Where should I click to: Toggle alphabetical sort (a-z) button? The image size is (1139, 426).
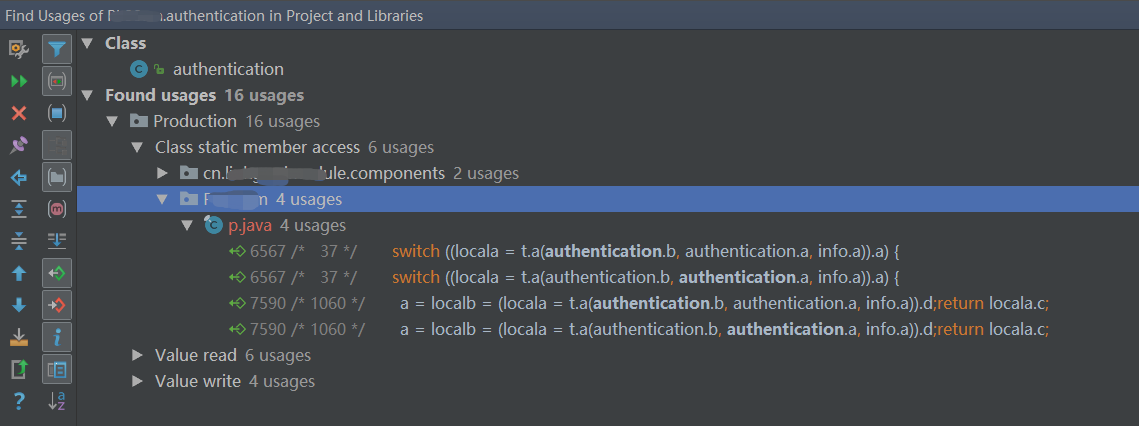(57, 401)
